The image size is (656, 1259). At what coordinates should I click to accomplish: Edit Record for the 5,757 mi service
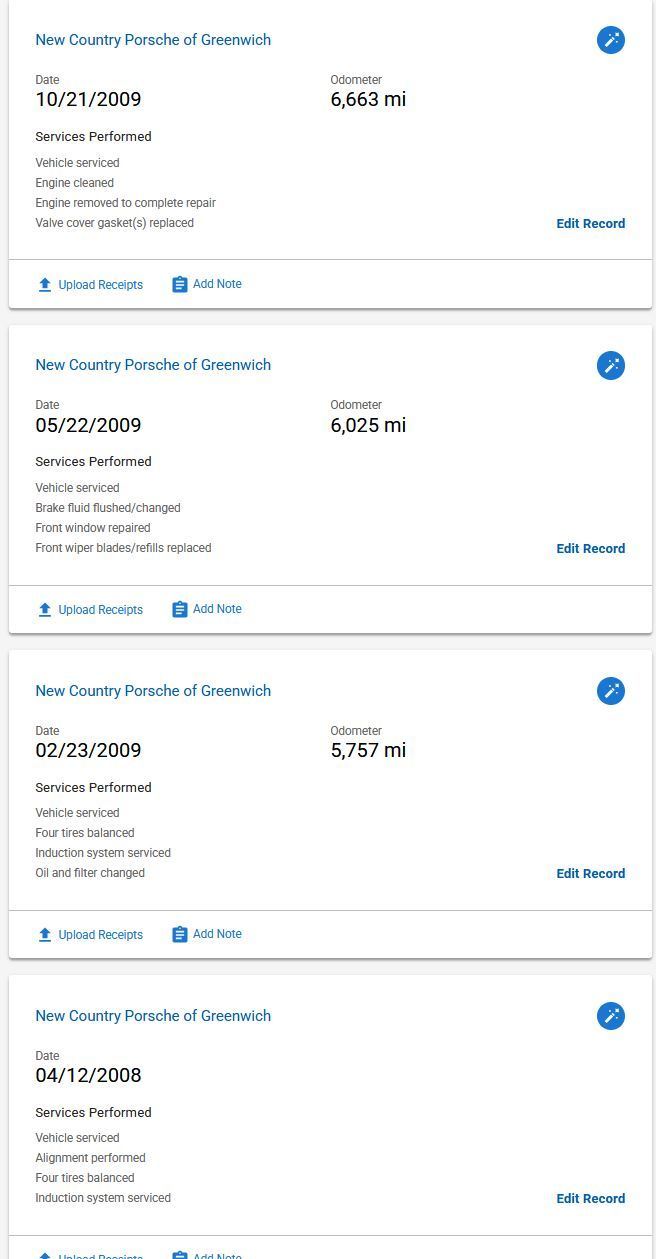[590, 874]
